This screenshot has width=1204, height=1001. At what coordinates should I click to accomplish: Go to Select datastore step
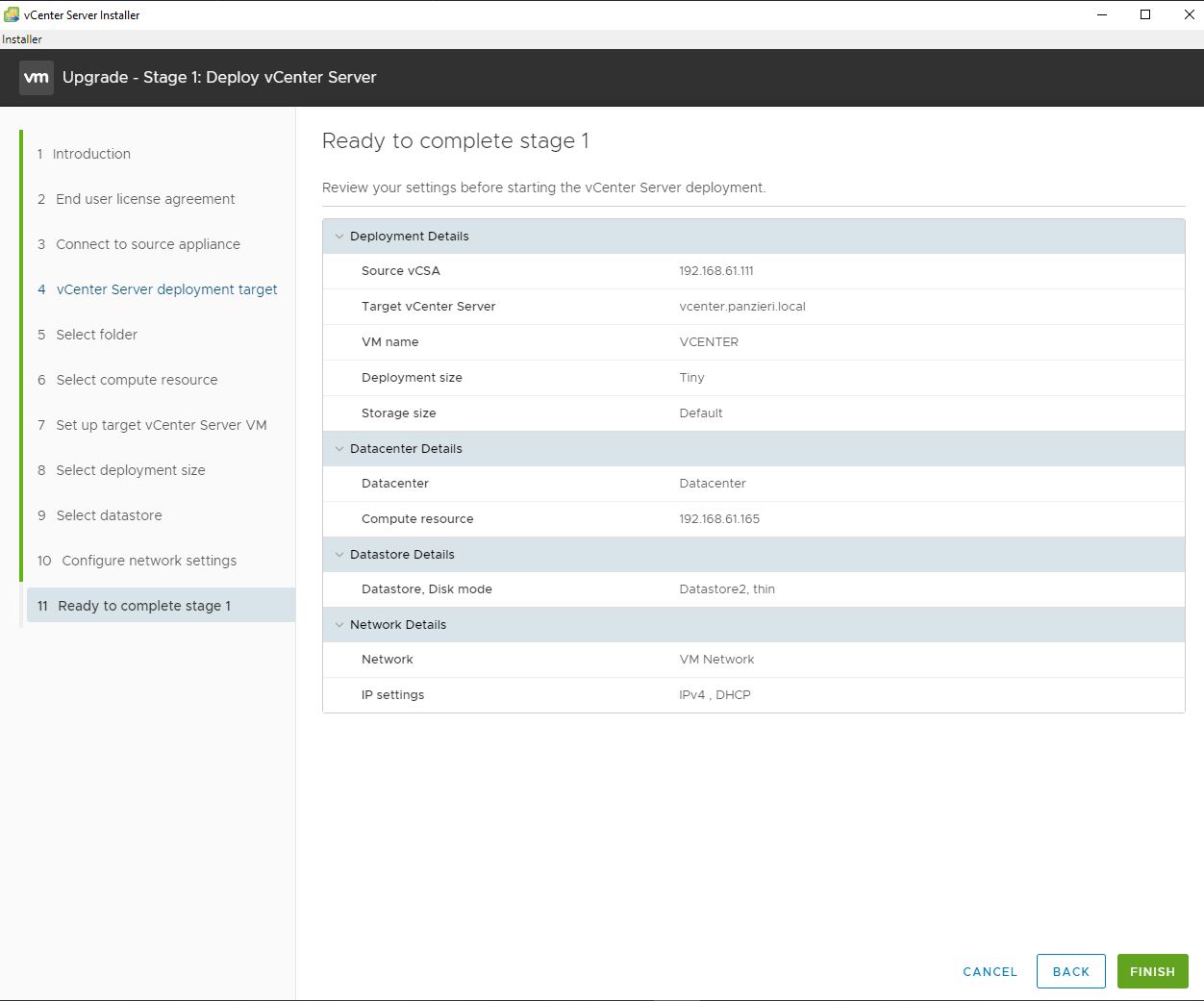click(x=99, y=515)
